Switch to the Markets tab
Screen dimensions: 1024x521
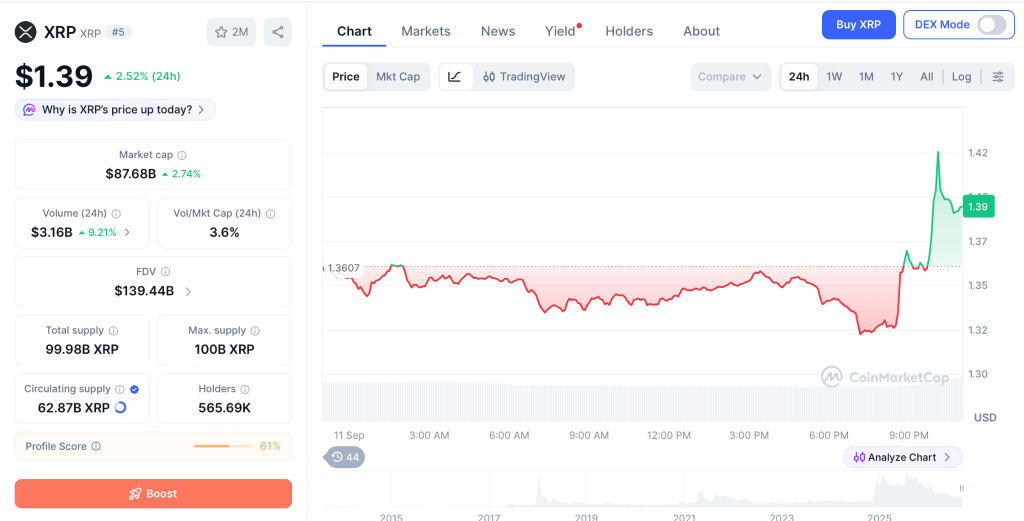[x=426, y=31]
